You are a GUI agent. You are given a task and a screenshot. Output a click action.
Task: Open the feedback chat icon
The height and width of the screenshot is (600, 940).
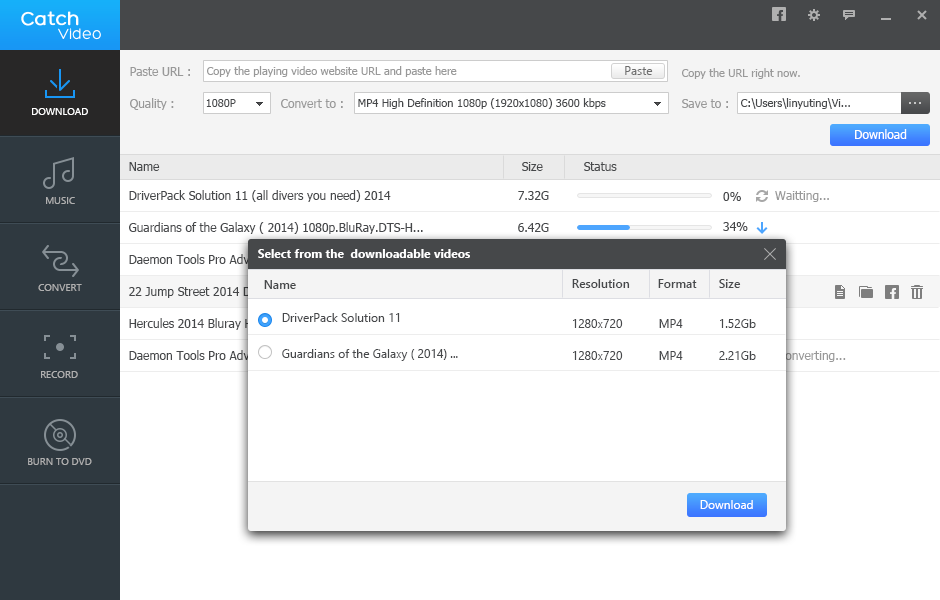[849, 15]
